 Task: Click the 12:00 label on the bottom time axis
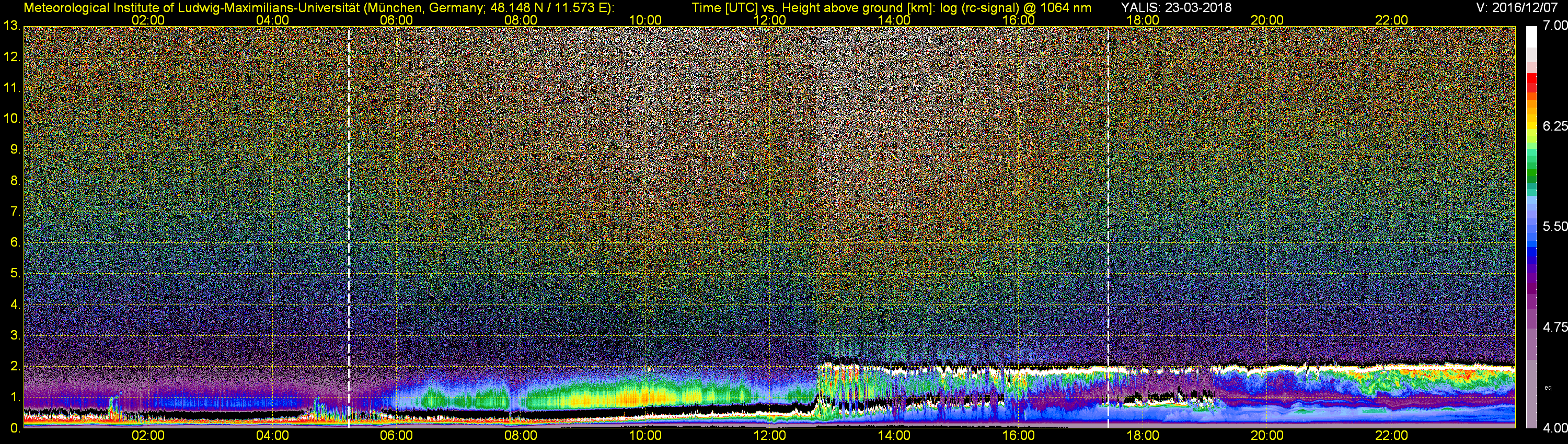point(769,436)
